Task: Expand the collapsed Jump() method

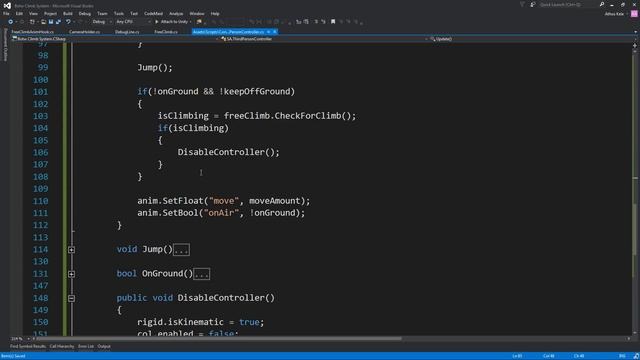Action: click(71, 249)
